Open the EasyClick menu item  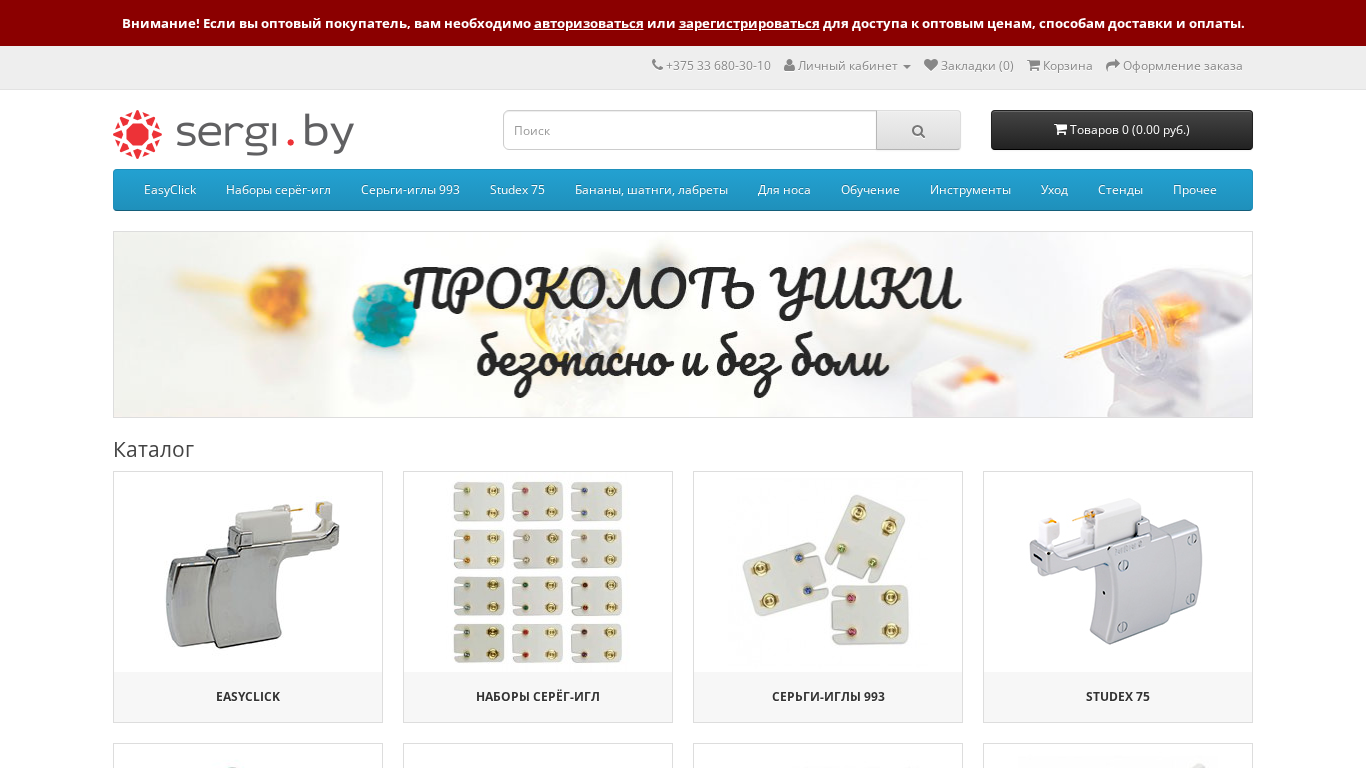click(170, 190)
